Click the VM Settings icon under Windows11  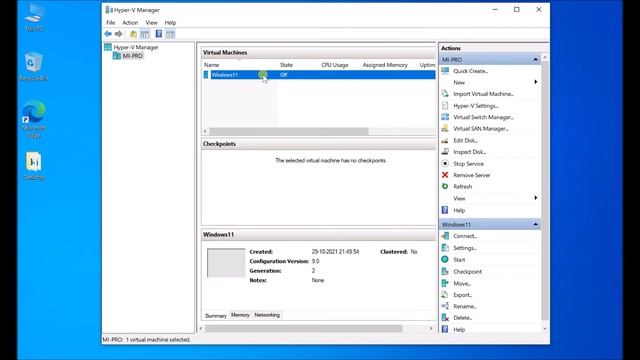pyautogui.click(x=445, y=248)
